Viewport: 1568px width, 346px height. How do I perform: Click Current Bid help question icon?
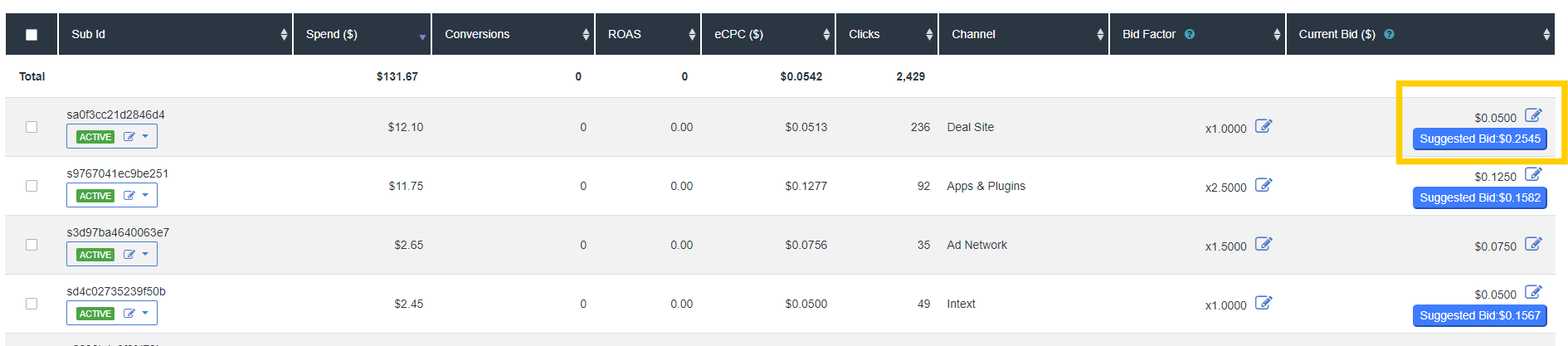coord(1389,34)
